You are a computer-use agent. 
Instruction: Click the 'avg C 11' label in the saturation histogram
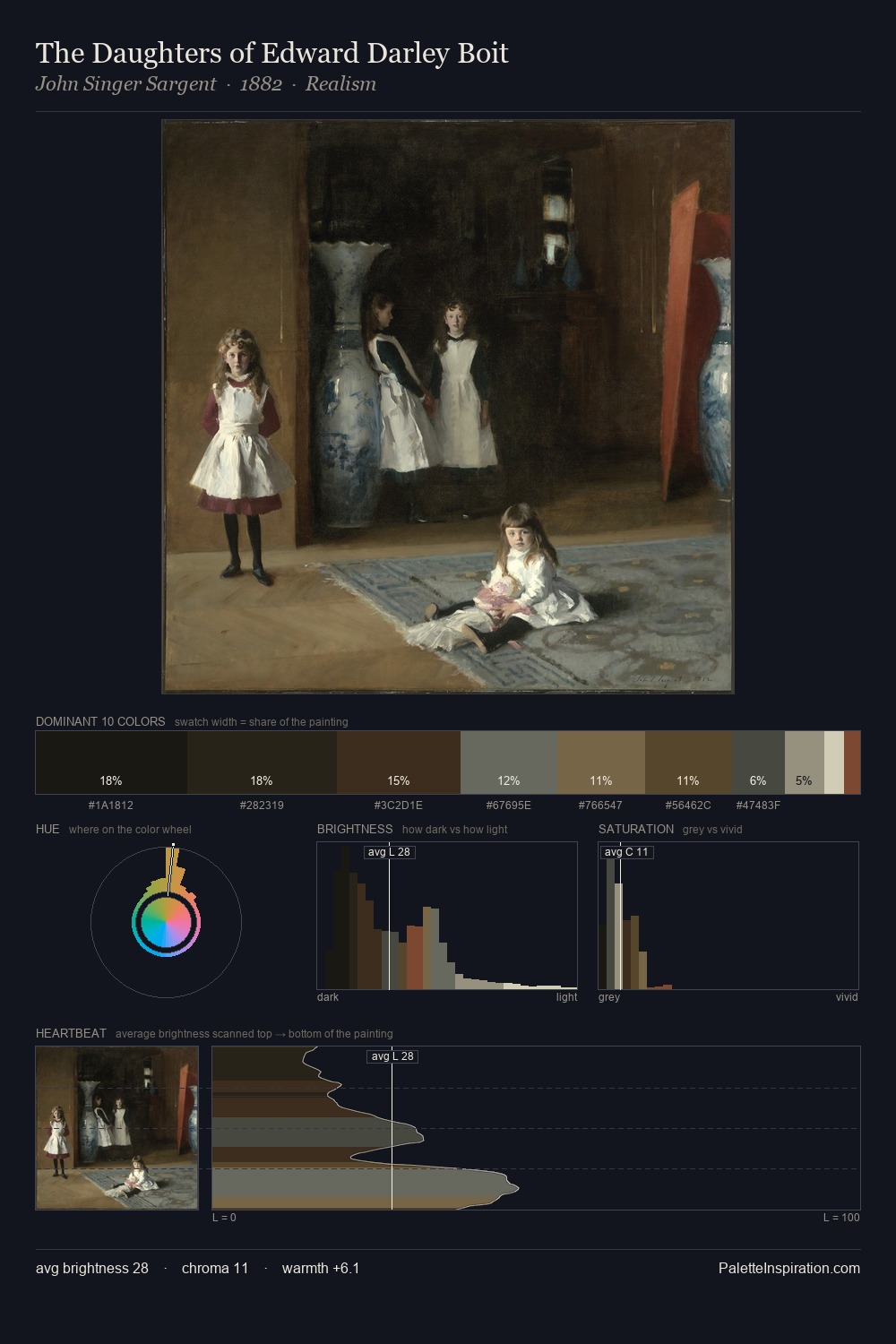[x=626, y=852]
